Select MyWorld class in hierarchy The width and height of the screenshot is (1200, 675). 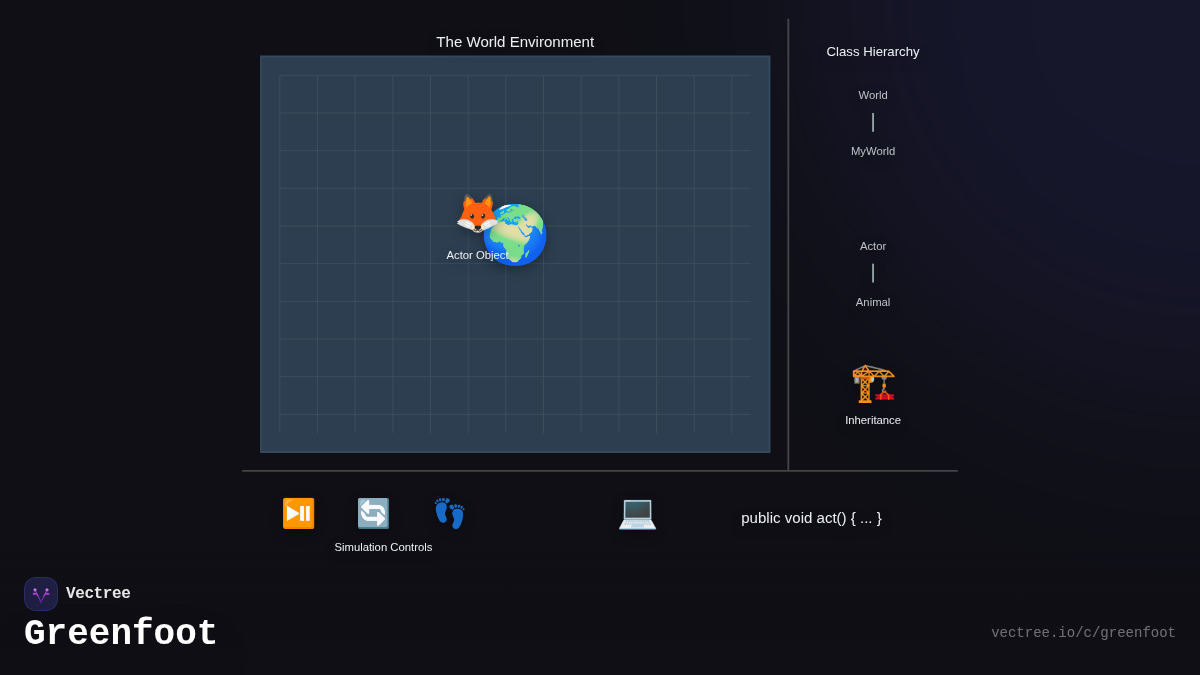pos(873,151)
